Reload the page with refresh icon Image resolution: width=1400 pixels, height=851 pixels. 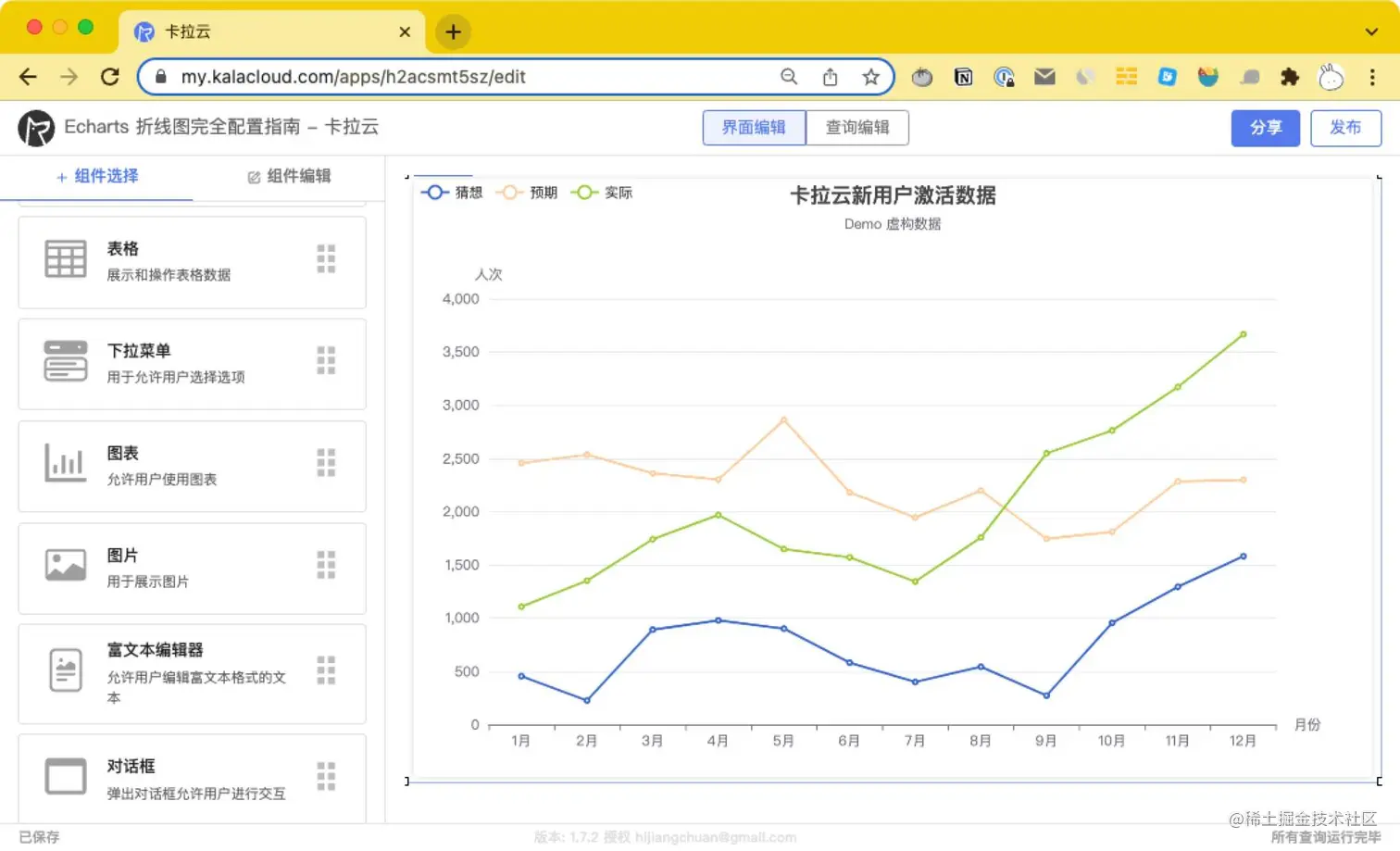110,77
